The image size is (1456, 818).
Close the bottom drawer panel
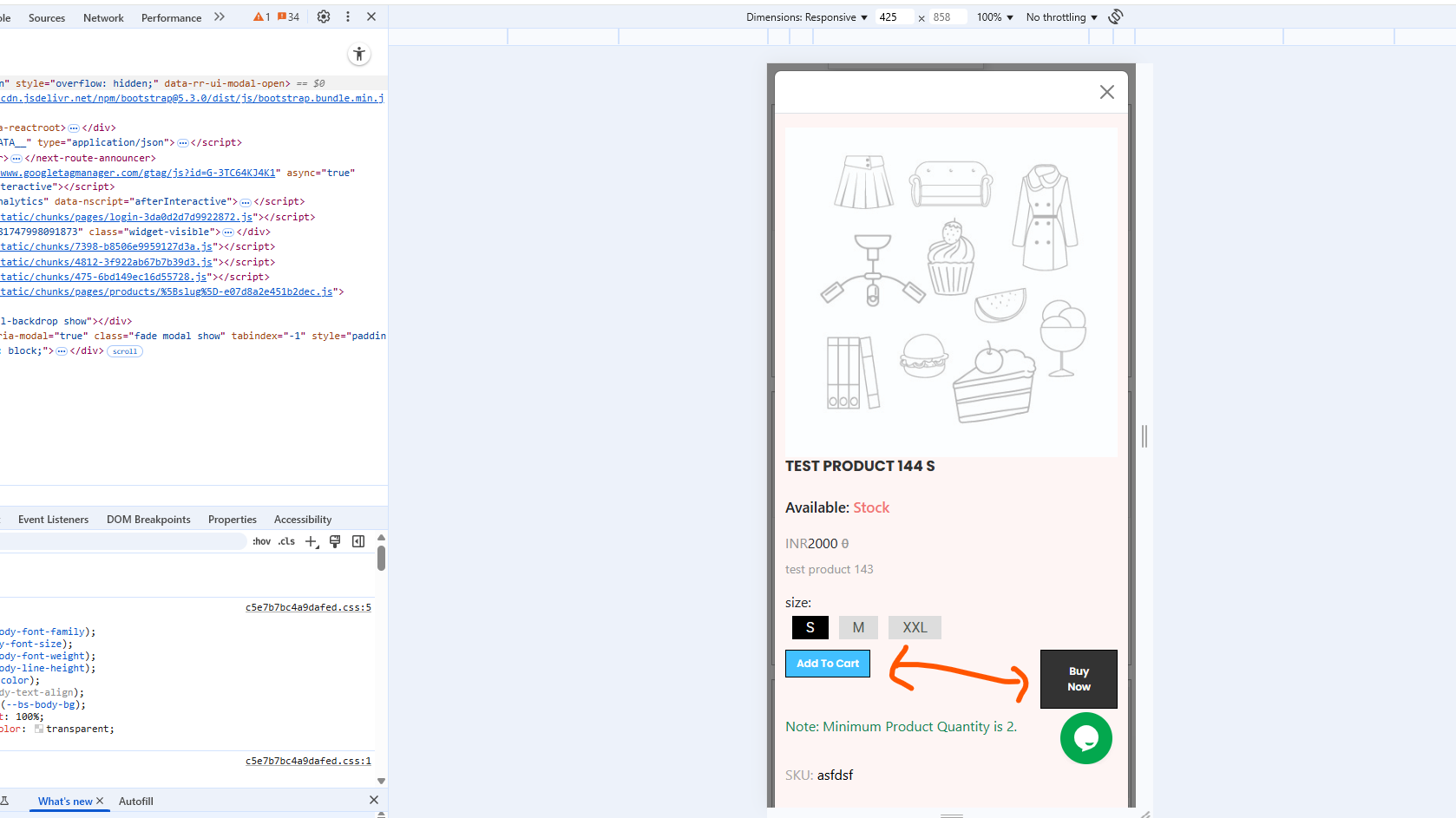click(374, 800)
